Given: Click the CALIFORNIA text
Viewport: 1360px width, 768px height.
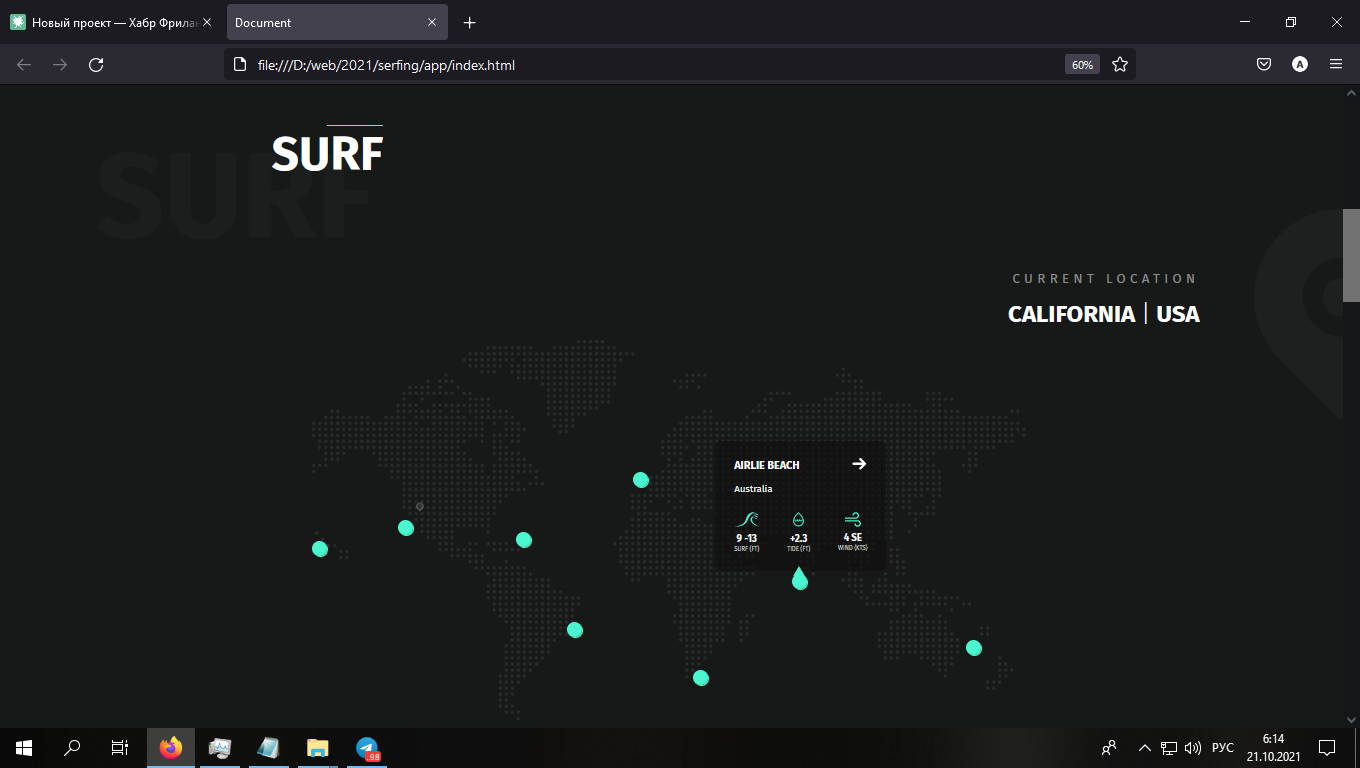Looking at the screenshot, I should point(1071,314).
